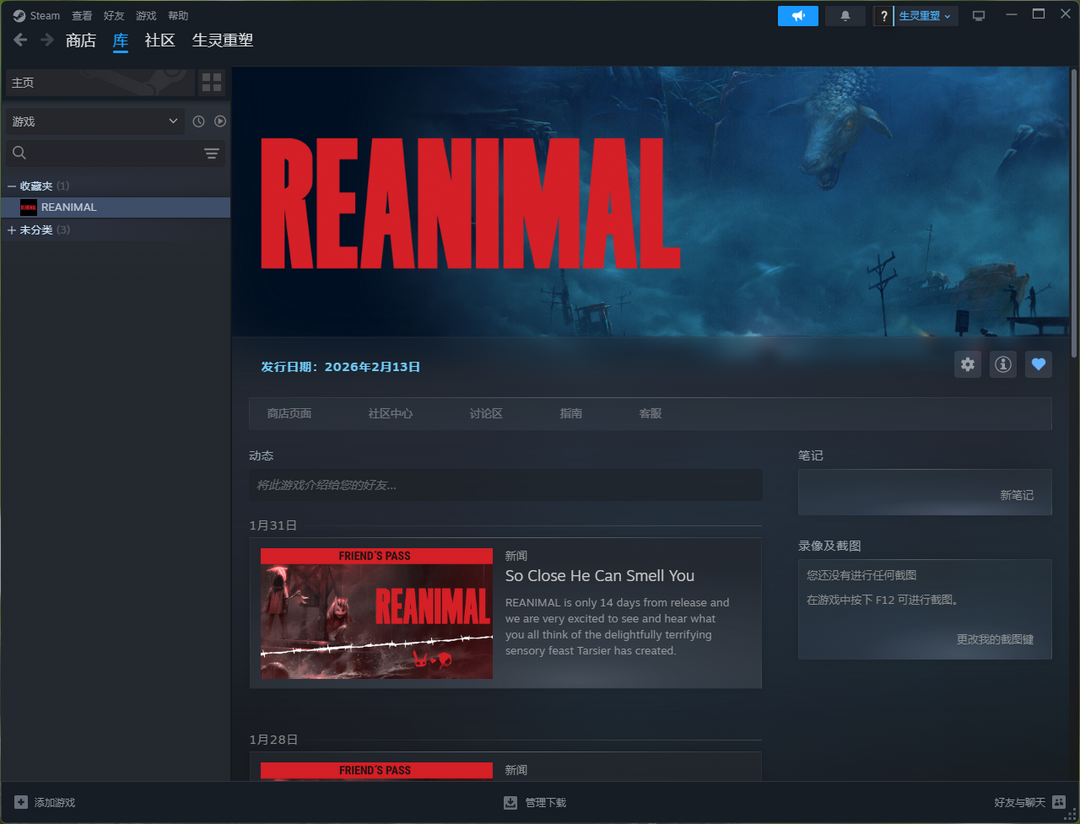Open the 生灵重塑 account dropdown
Viewport: 1080px width, 824px height.
click(925, 16)
